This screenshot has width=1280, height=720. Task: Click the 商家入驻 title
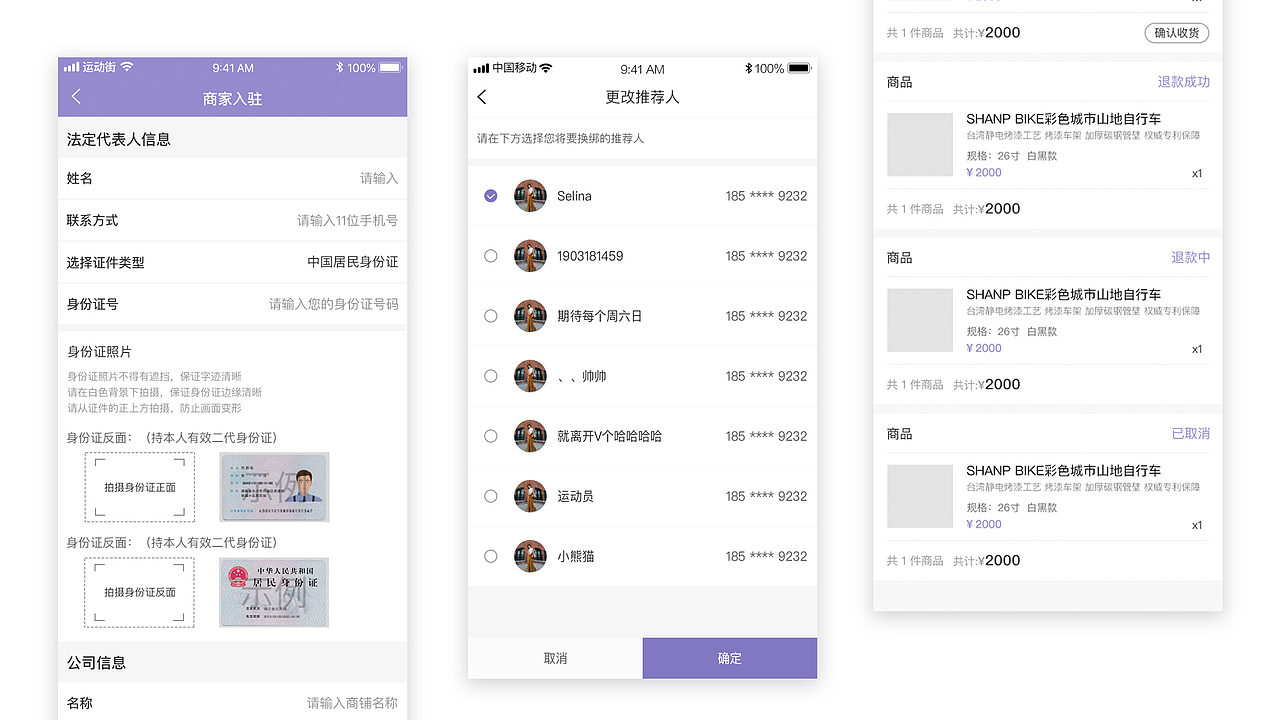(232, 99)
